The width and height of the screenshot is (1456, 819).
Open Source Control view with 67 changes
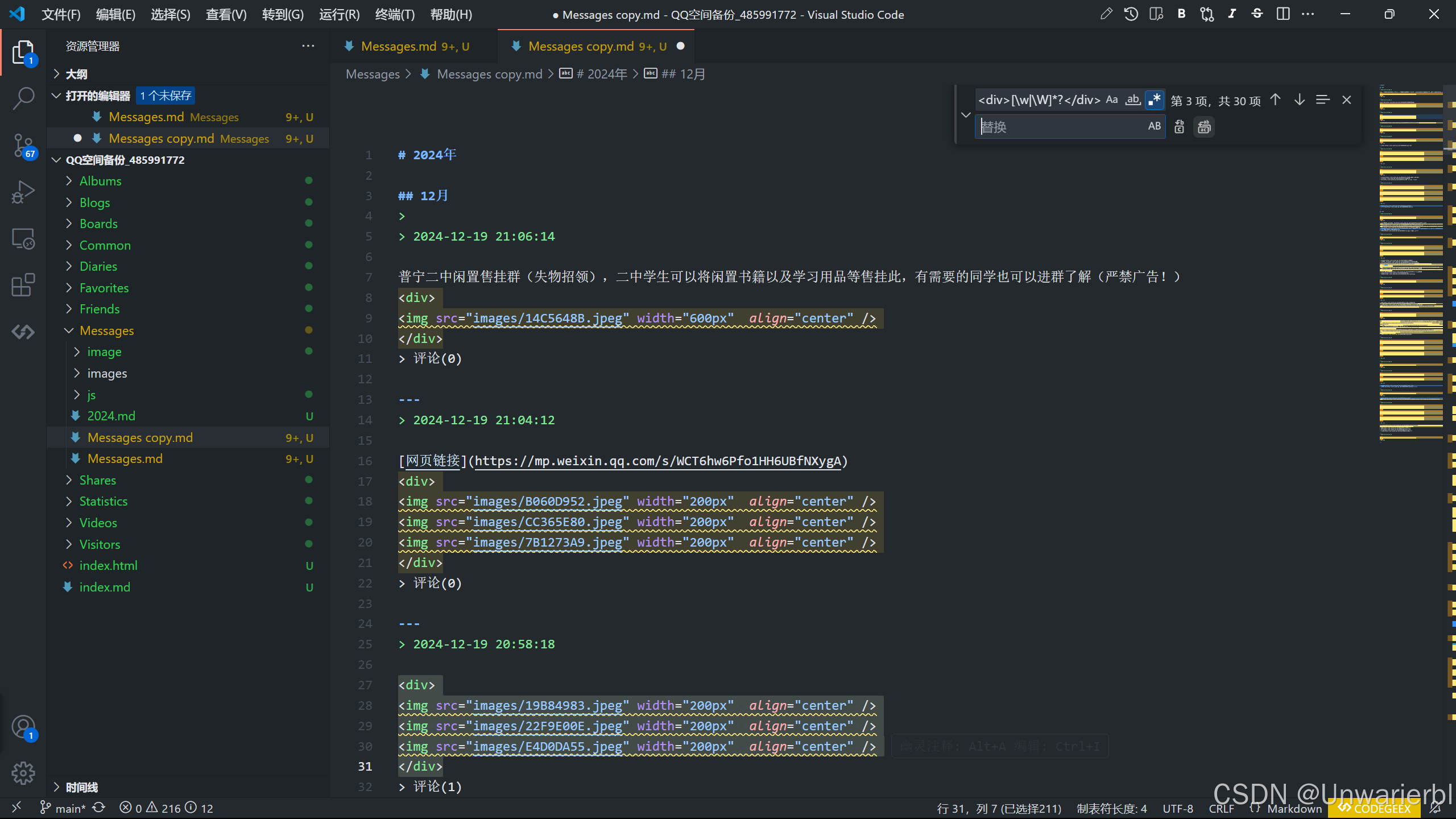pyautogui.click(x=23, y=146)
